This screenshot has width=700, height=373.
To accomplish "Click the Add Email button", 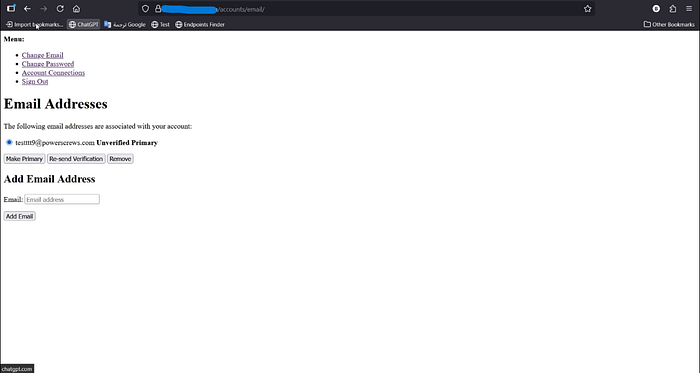I will click(19, 216).
